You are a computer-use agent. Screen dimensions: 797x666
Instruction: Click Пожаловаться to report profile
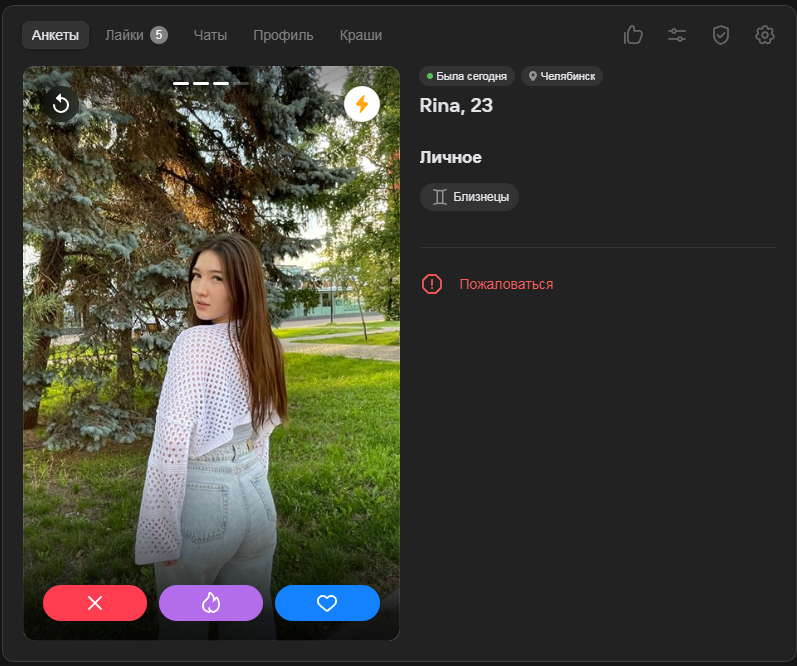click(506, 284)
